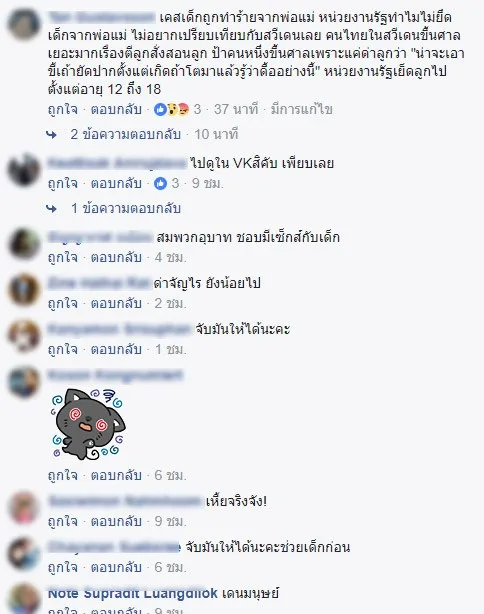This screenshot has width=484, height=614.
Task: Reply to จับมันให้ได้นะคะช่วยเด็กก่อน comment
Action: click(x=116, y=567)
